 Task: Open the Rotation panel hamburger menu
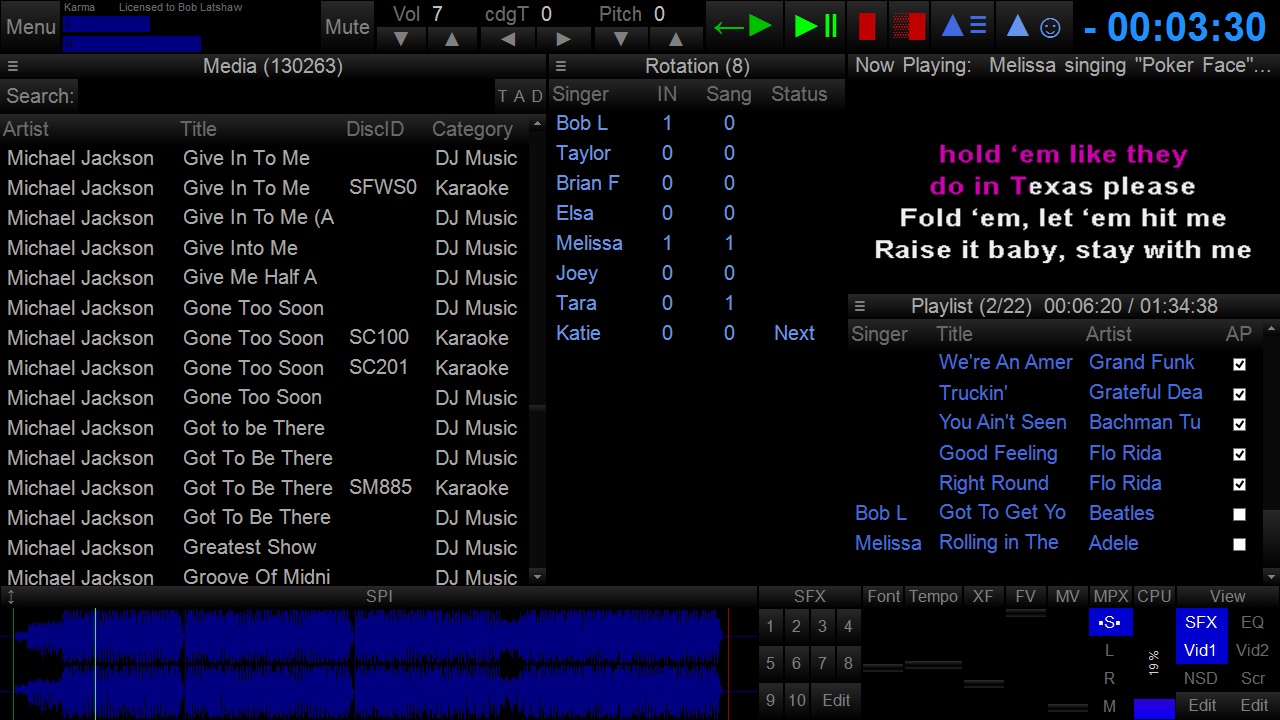click(x=561, y=67)
